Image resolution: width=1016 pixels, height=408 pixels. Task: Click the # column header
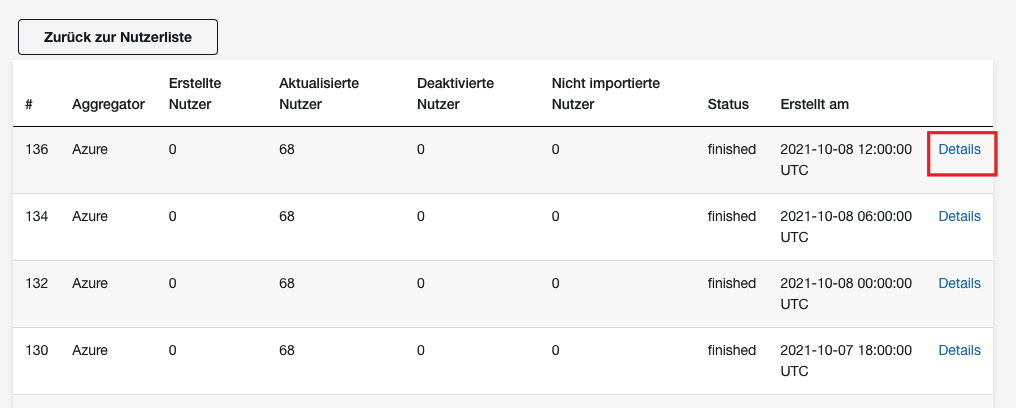[29, 104]
